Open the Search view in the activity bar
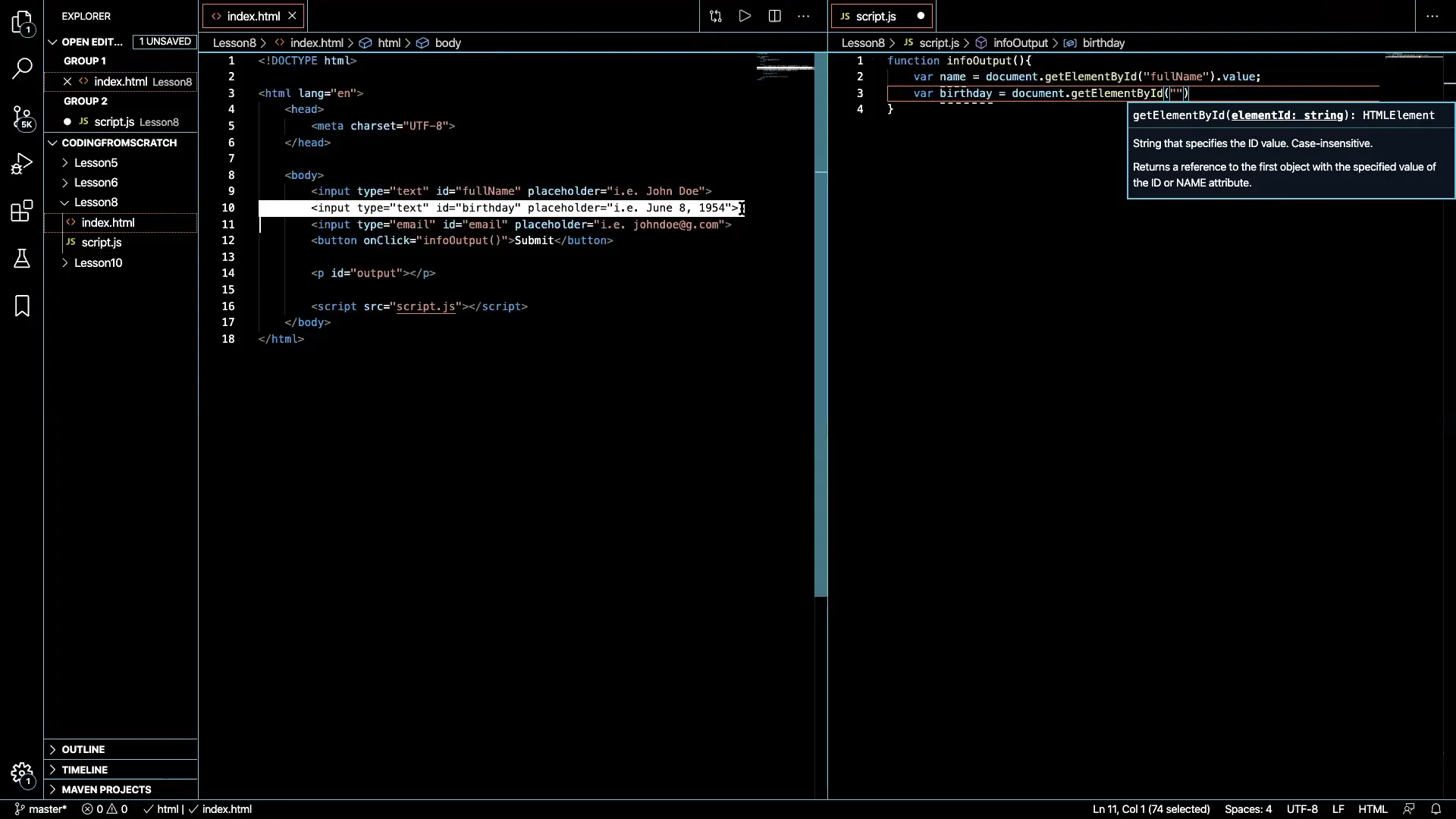 [x=22, y=68]
